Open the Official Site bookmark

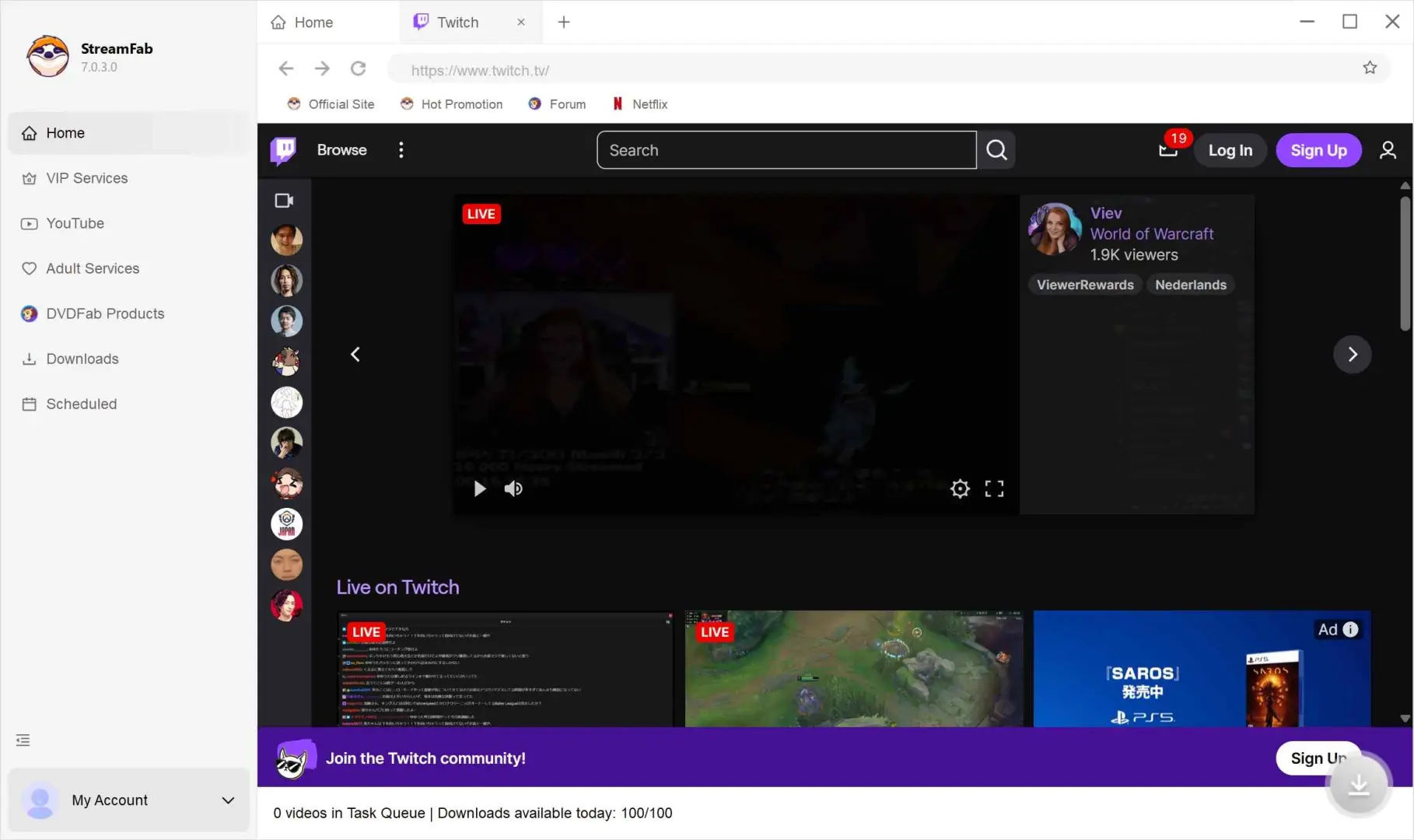(331, 104)
